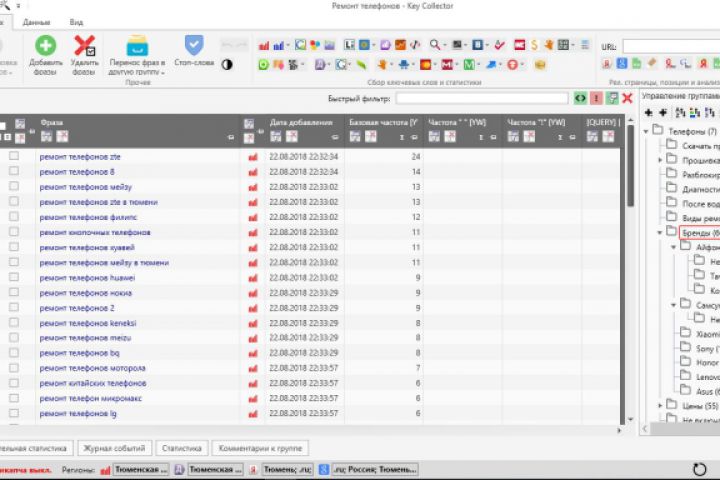This screenshot has height=480, width=720.
Task: Click the red exclamation quick filter icon
Action: click(596, 98)
